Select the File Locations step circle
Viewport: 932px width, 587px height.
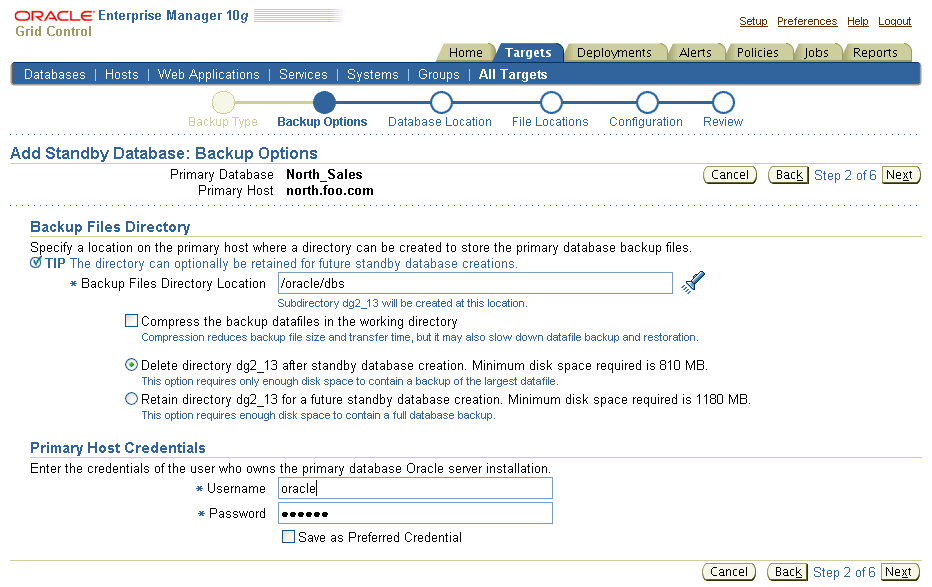[x=551, y=101]
